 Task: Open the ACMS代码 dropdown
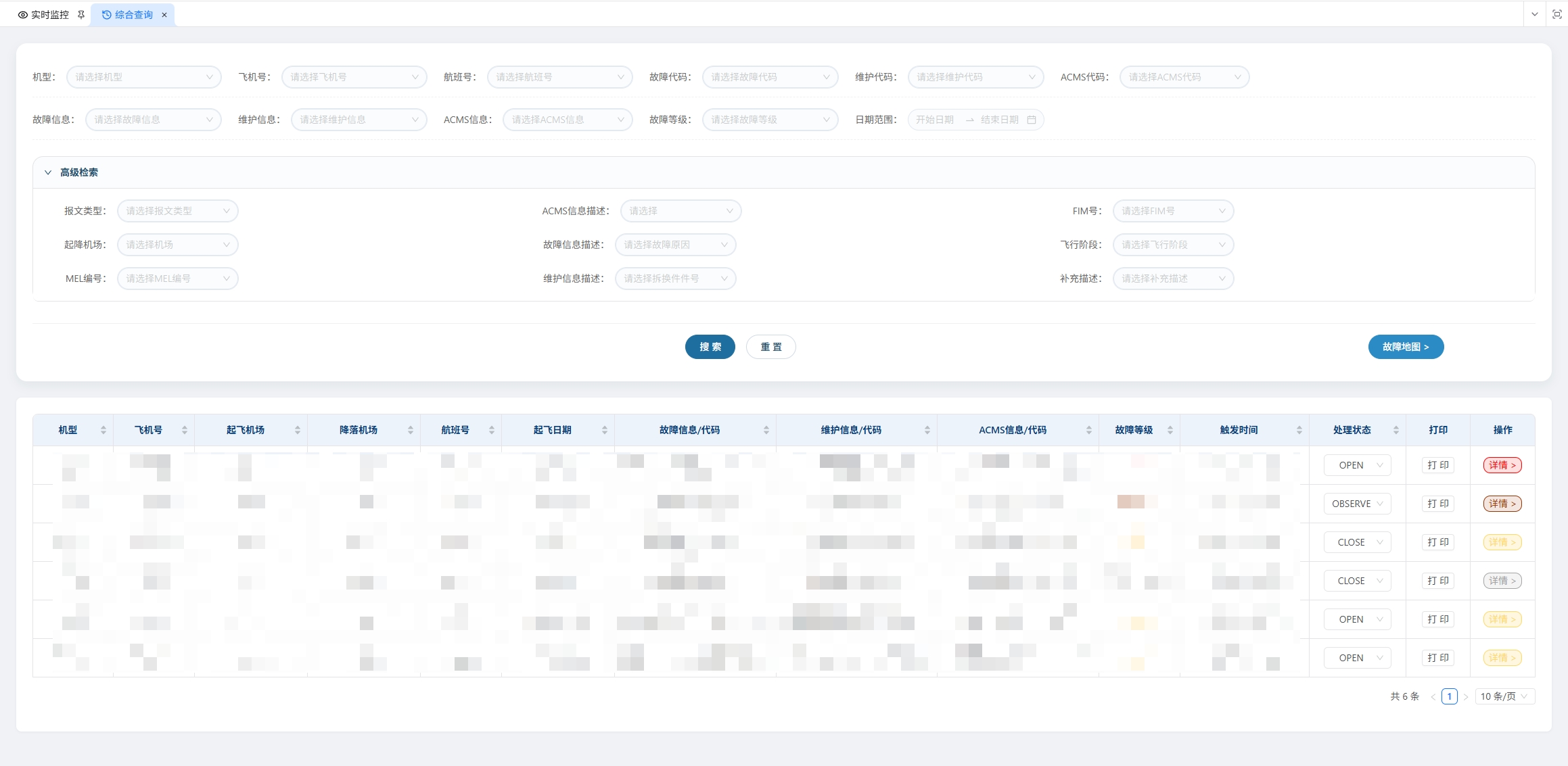(1184, 77)
